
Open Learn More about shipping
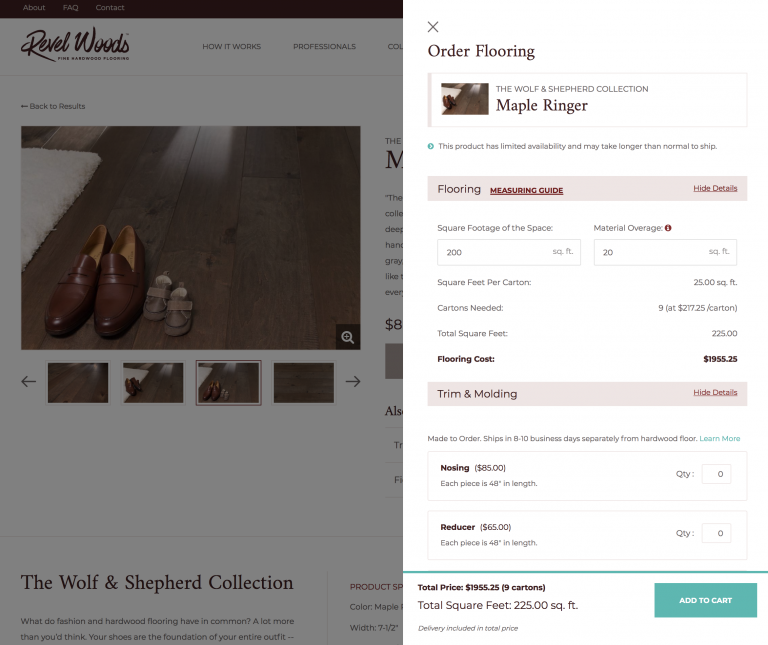[x=720, y=438]
